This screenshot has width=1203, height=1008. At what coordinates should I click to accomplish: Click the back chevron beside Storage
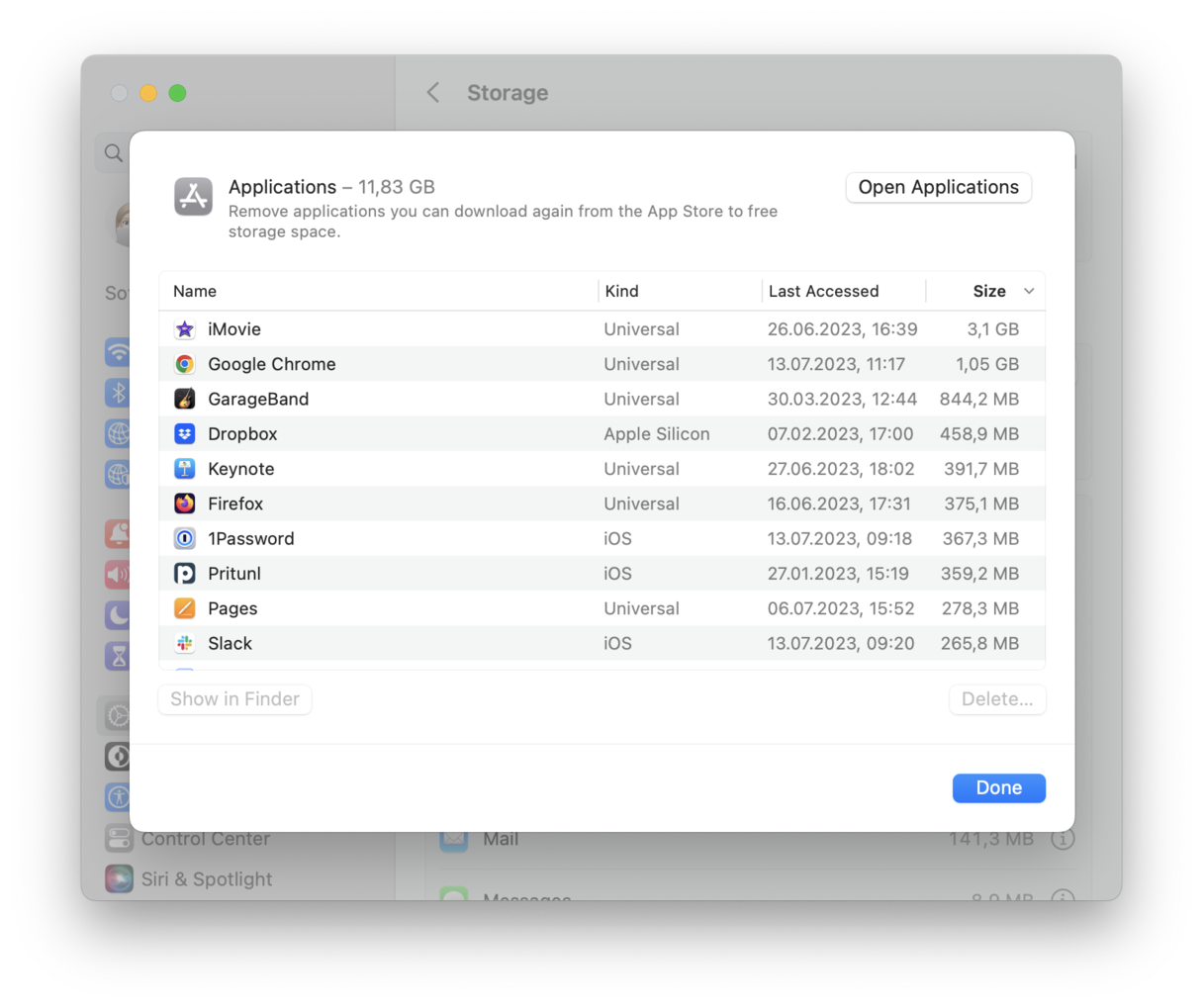[432, 92]
